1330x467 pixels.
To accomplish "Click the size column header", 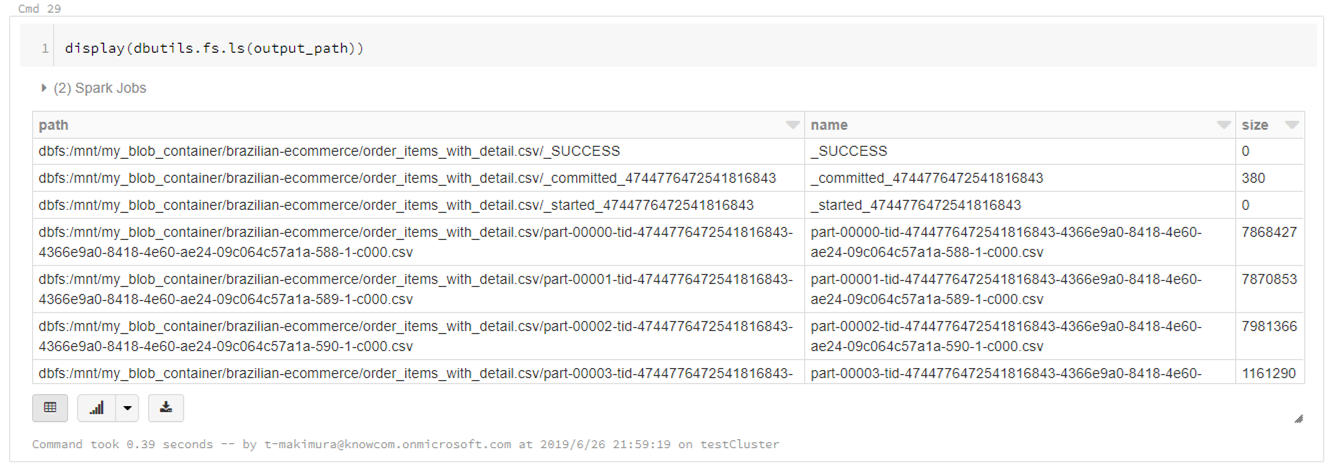I will pos(1256,125).
